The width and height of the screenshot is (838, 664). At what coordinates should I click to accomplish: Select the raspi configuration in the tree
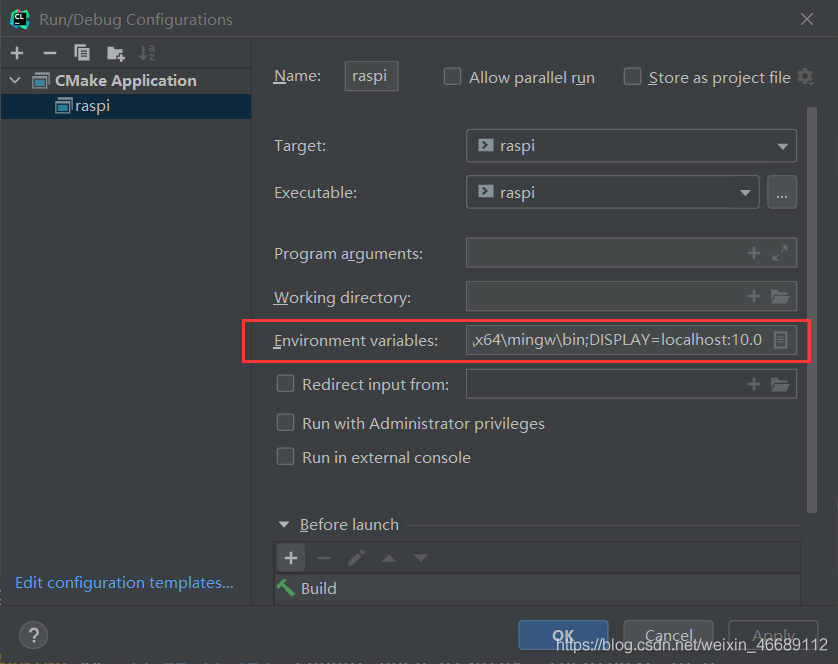tap(126, 106)
